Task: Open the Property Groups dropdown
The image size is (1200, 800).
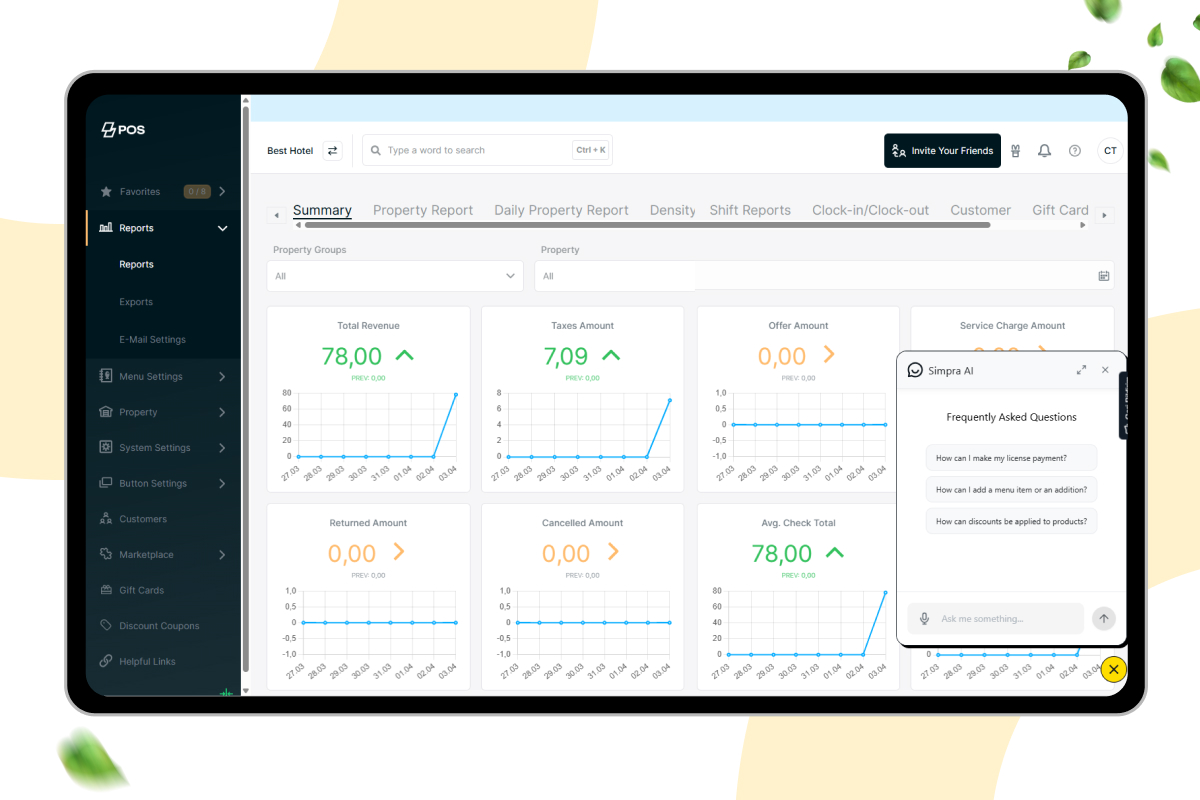Action: (395, 276)
